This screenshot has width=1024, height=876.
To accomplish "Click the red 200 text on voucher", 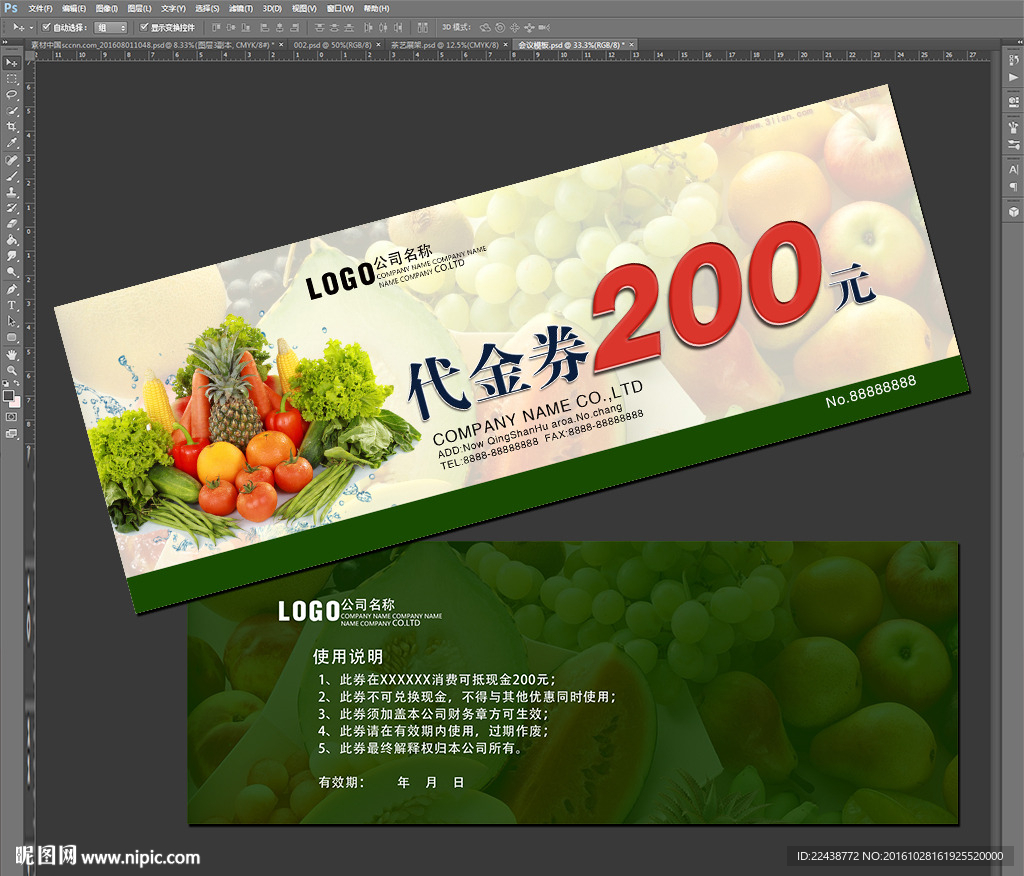I will tap(707, 297).
